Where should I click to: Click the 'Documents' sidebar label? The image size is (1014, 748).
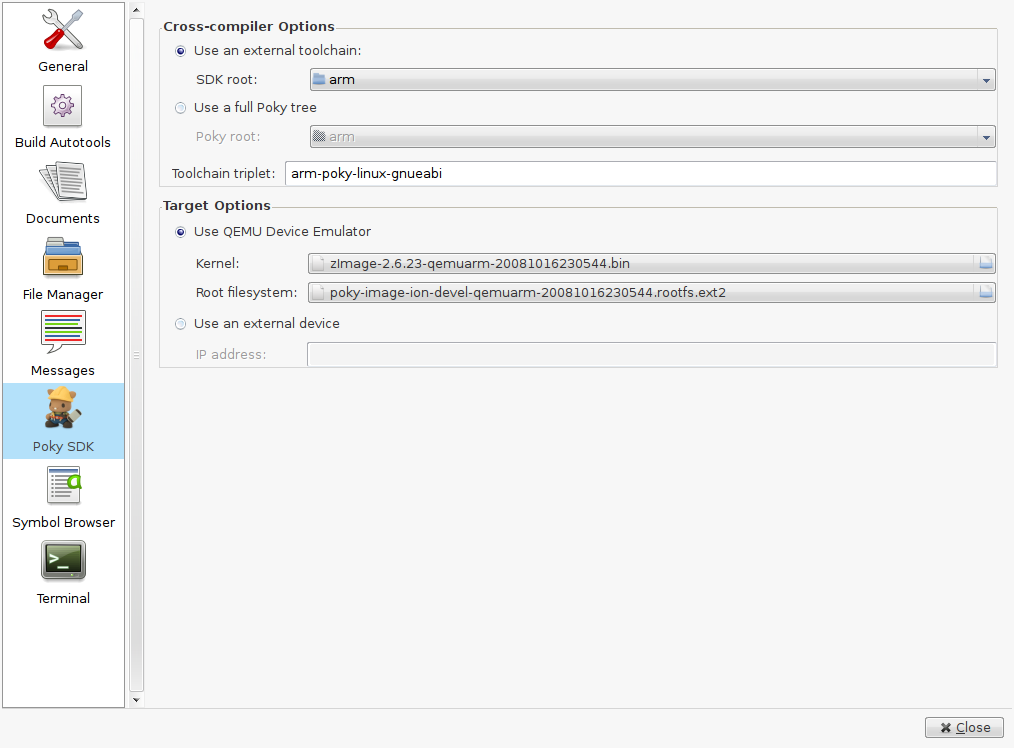[63, 219]
